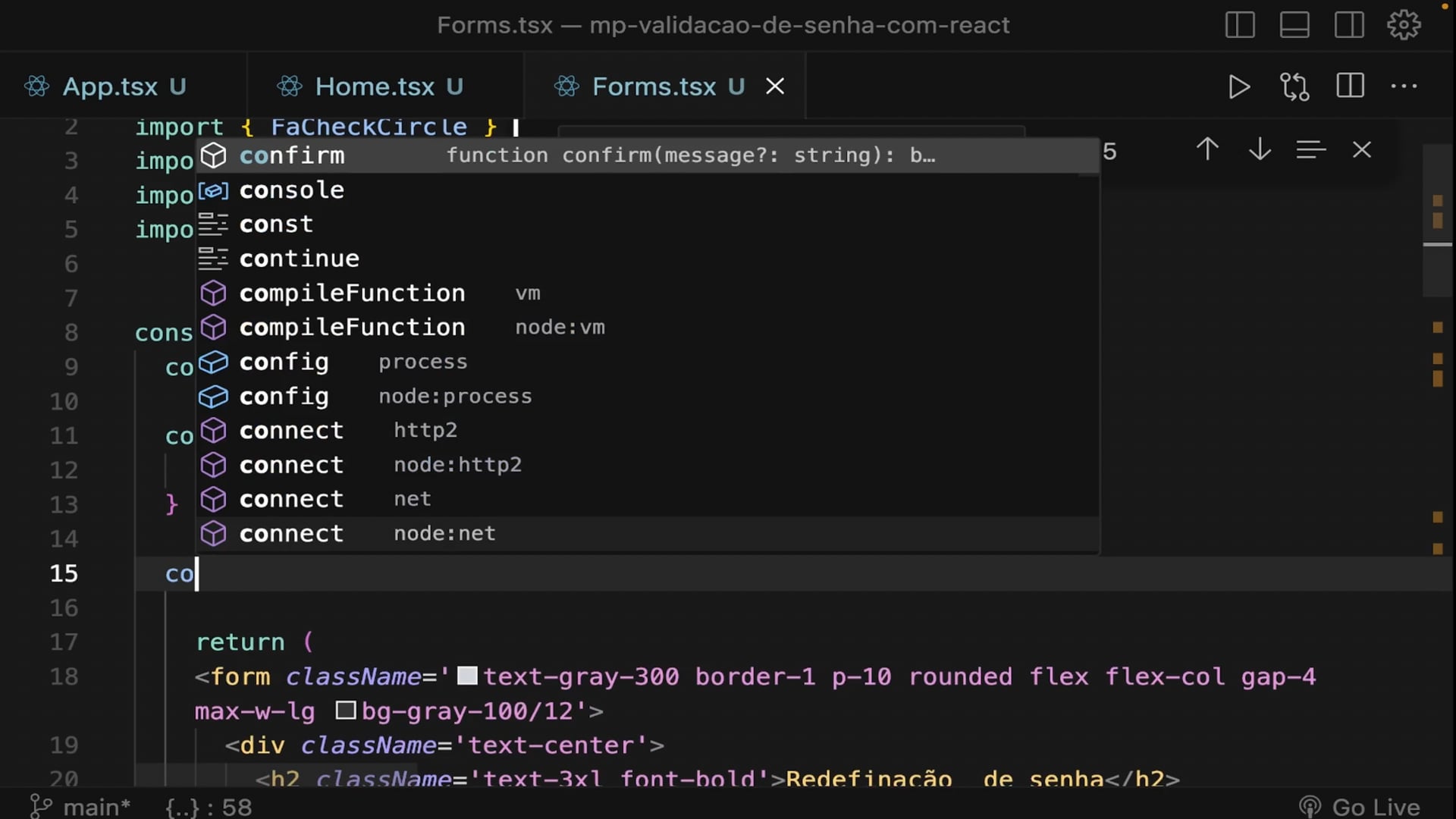This screenshot has height=819, width=1456.
Task: Close the Forms.tsx tab
Action: pos(775,86)
